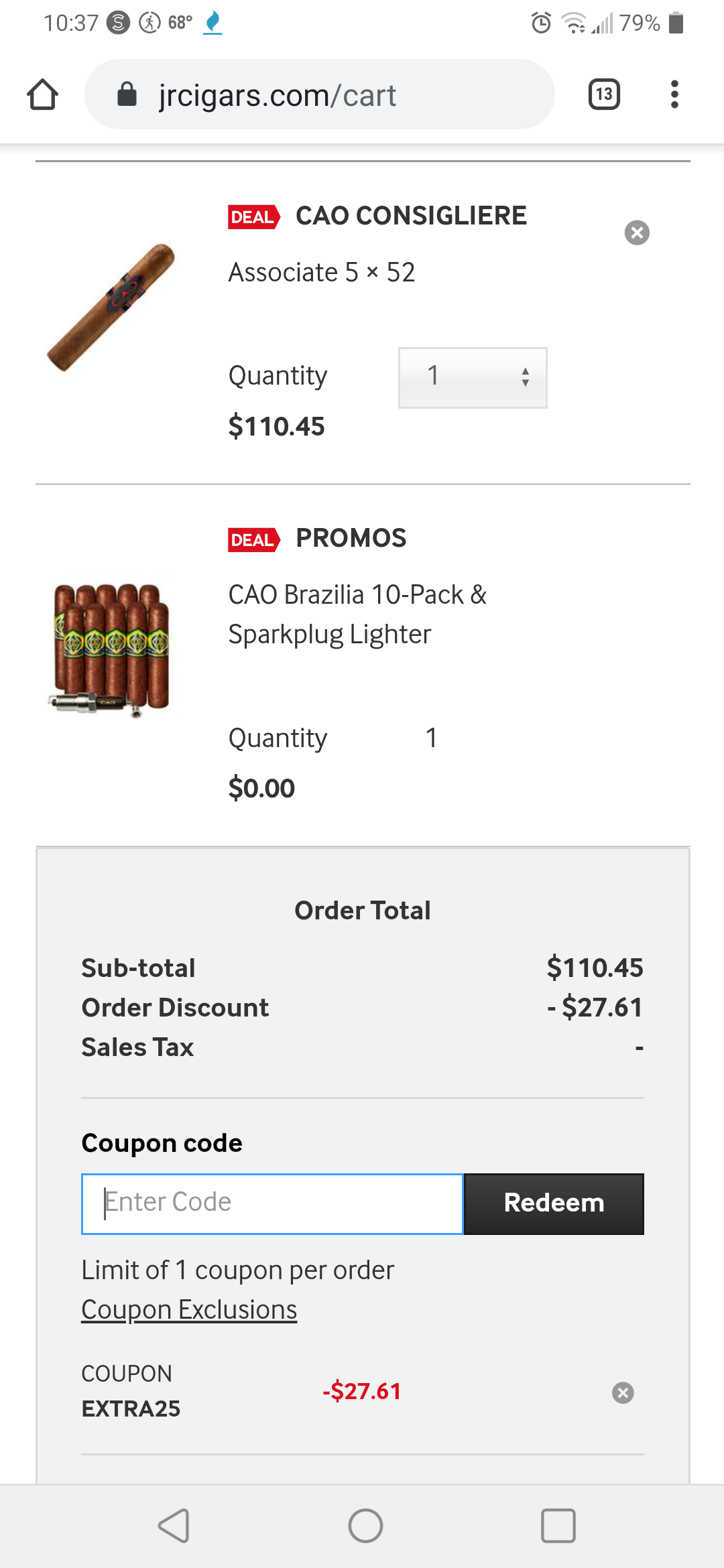Open the tab switcher showing 13 tabs

[x=602, y=94]
